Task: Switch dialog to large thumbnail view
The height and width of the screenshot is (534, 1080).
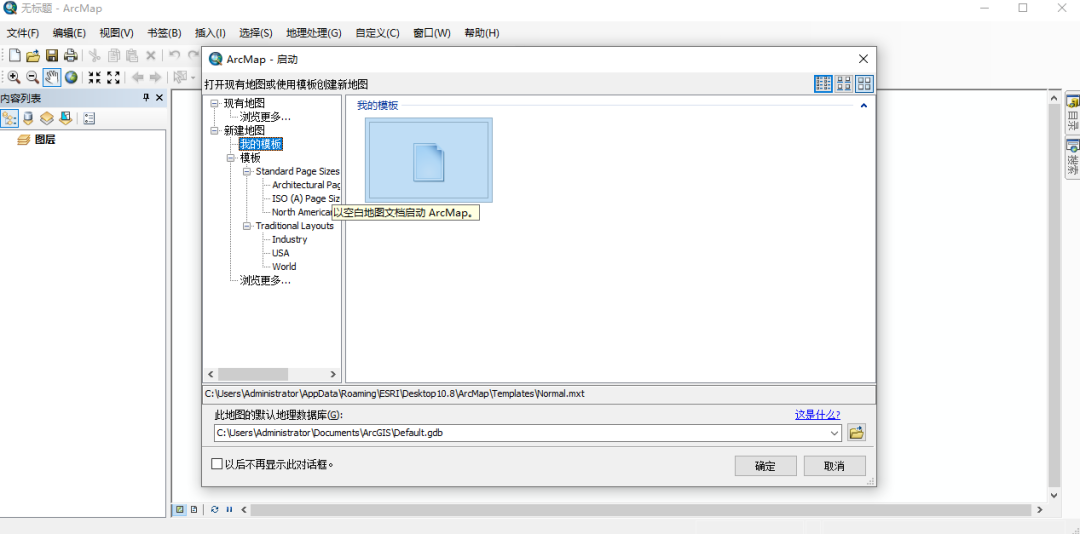Action: (864, 84)
